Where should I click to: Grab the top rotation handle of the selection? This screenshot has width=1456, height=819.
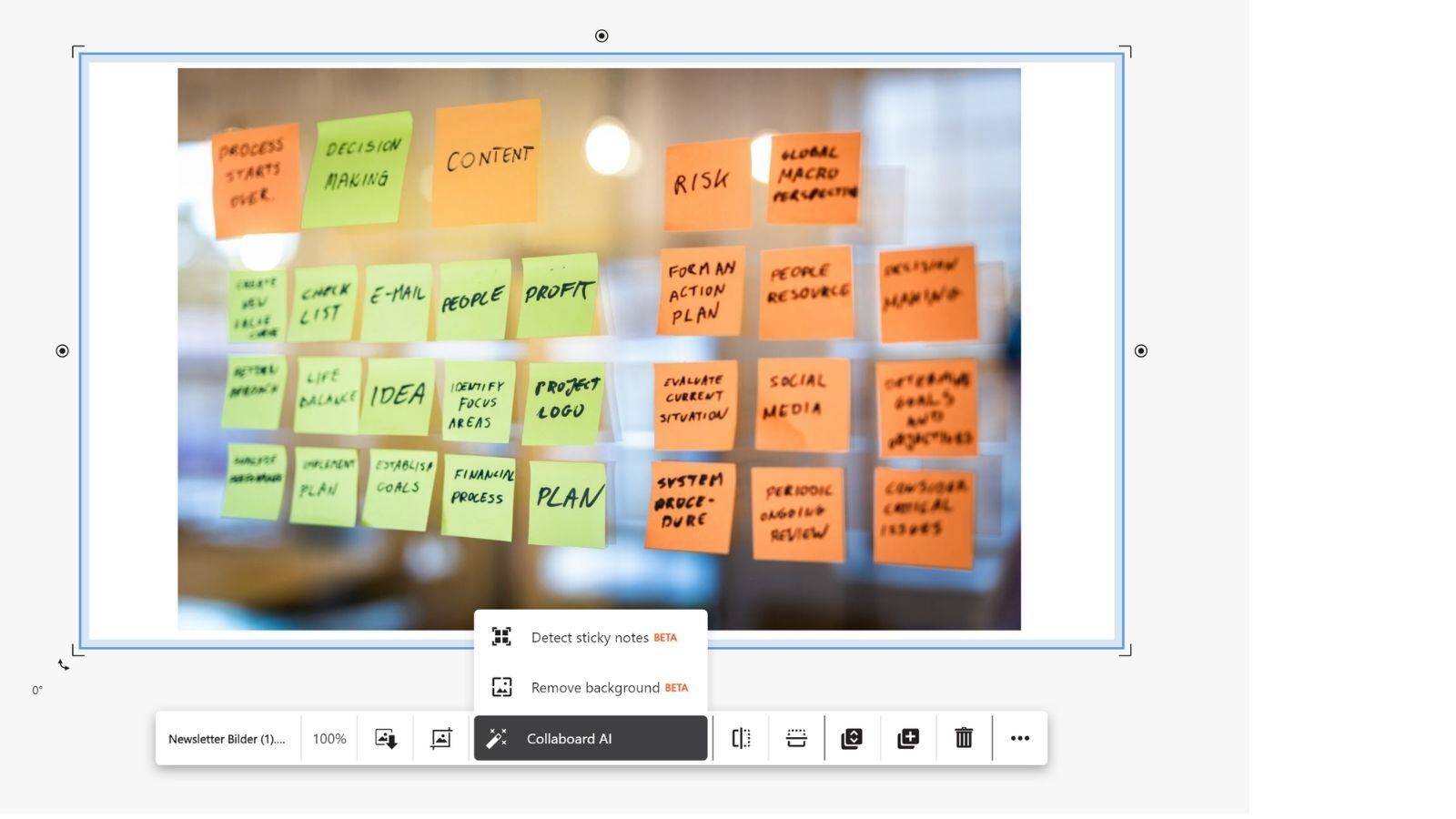[x=601, y=36]
